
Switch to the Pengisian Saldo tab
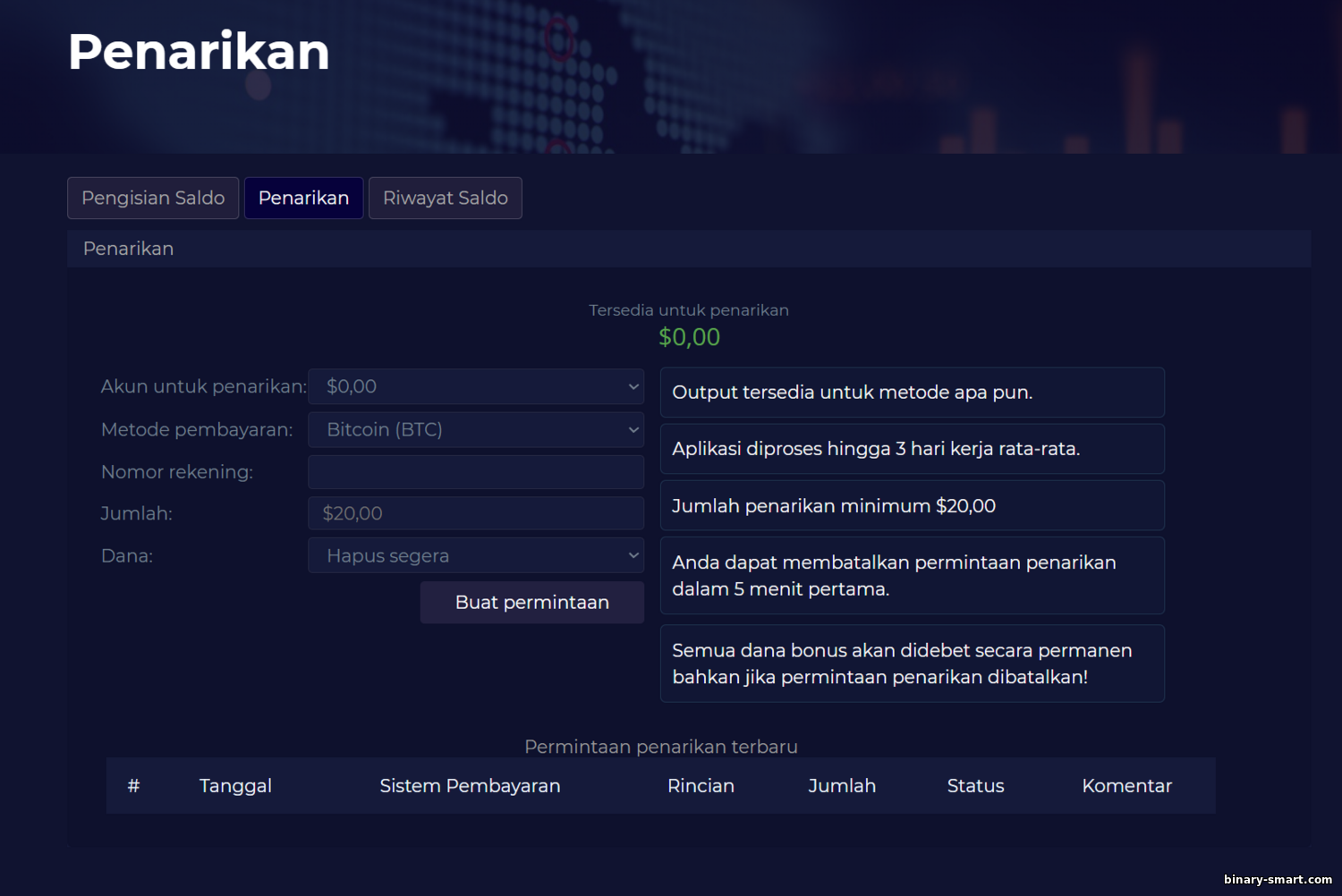coord(153,198)
